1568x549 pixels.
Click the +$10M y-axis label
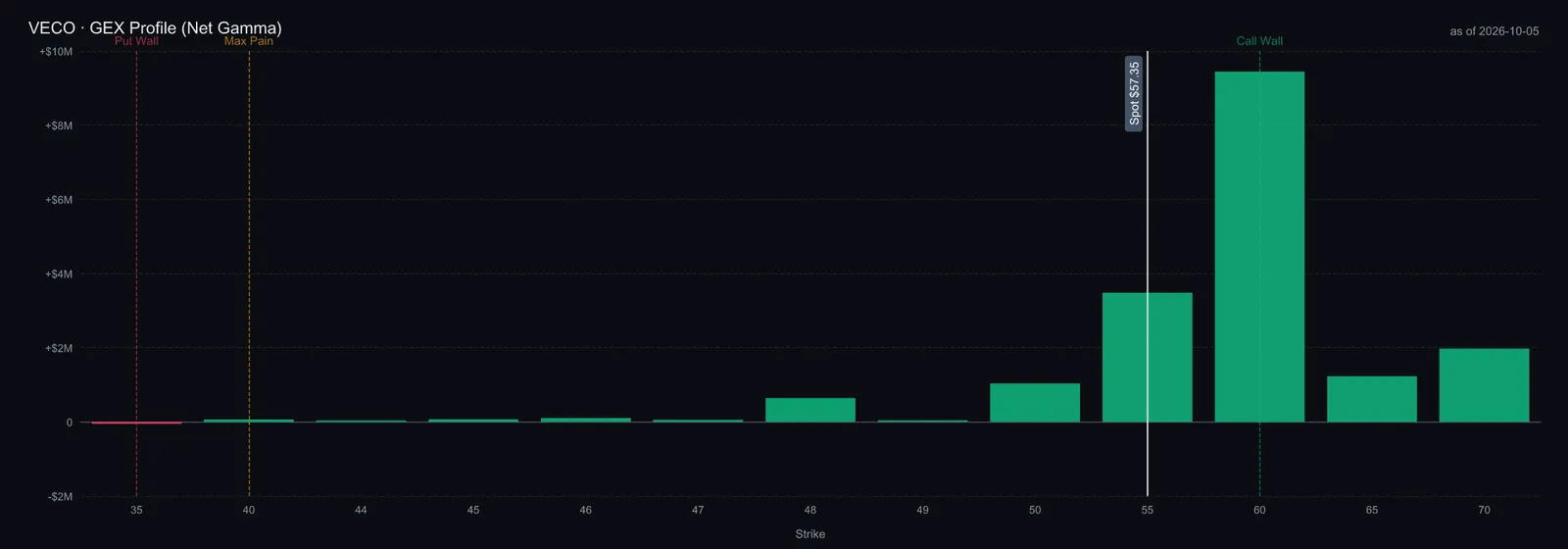[56, 51]
